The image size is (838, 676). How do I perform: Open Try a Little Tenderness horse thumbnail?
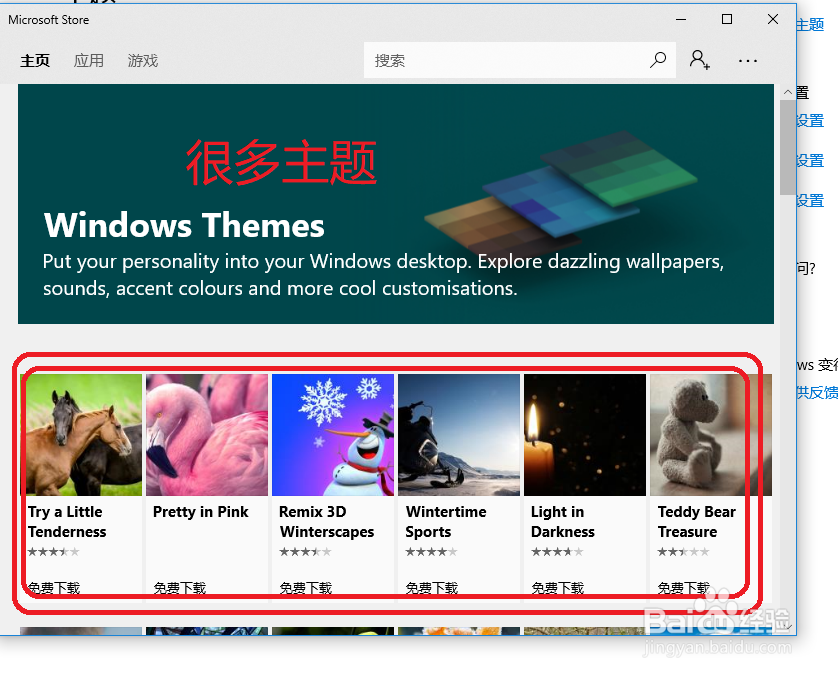(x=81, y=434)
